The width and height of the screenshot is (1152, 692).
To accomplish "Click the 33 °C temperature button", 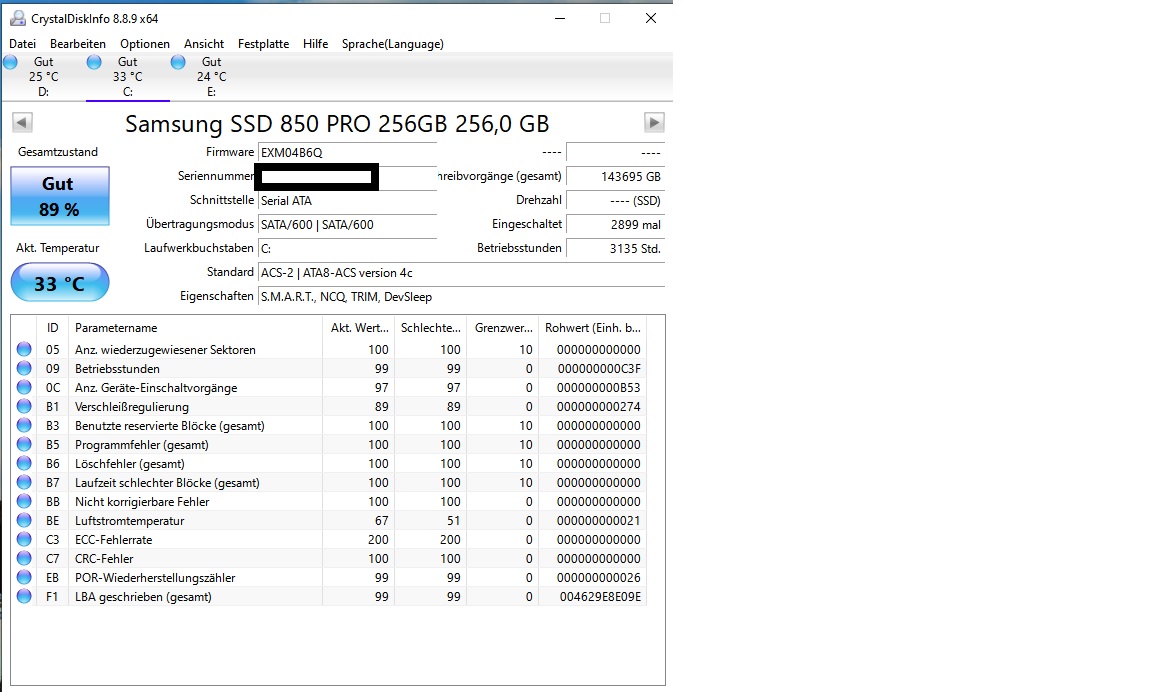I will click(x=60, y=283).
